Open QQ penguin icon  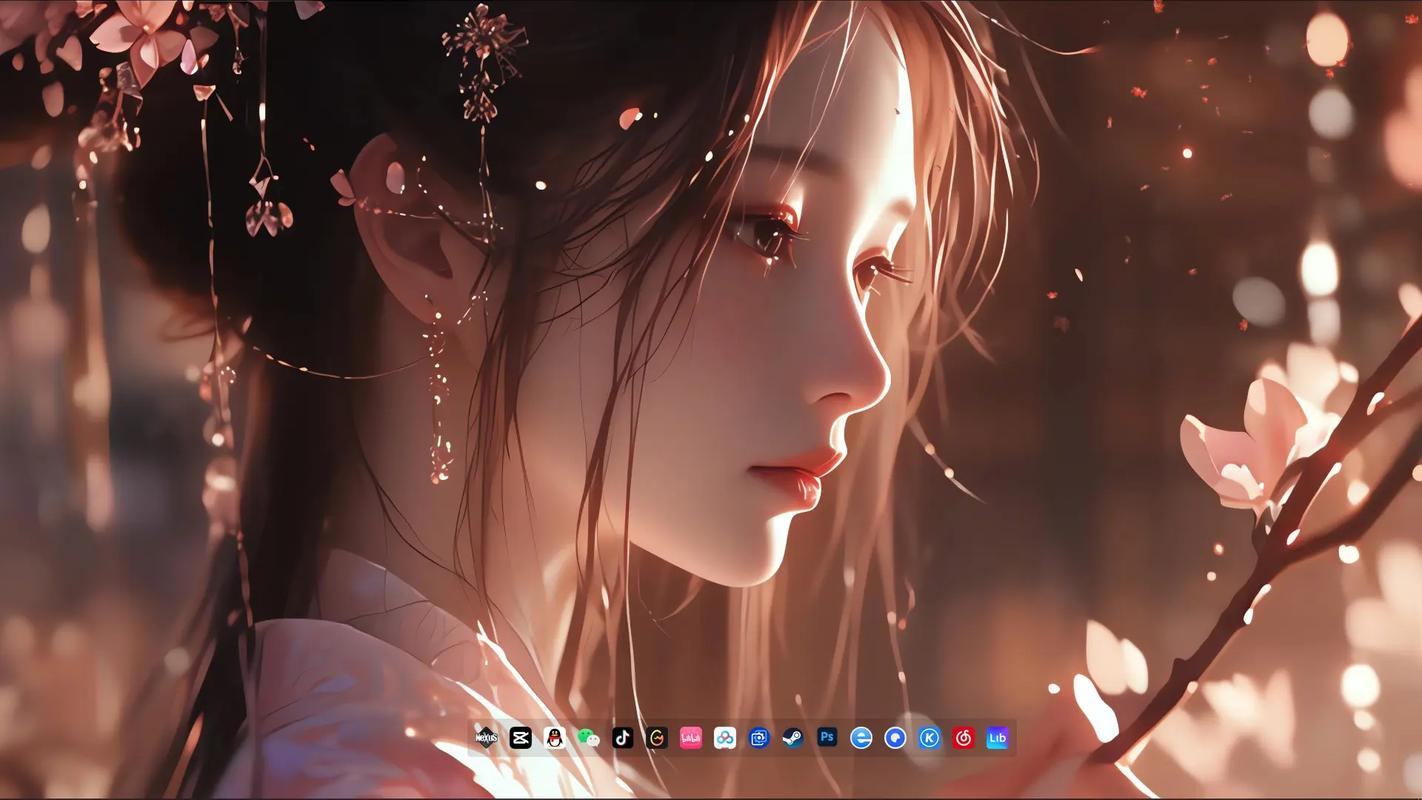tap(554, 738)
